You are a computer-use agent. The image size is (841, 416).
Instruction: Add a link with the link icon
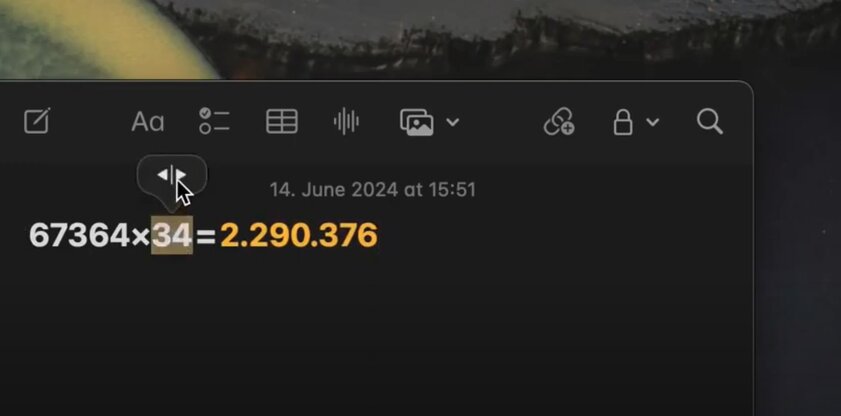click(x=559, y=122)
